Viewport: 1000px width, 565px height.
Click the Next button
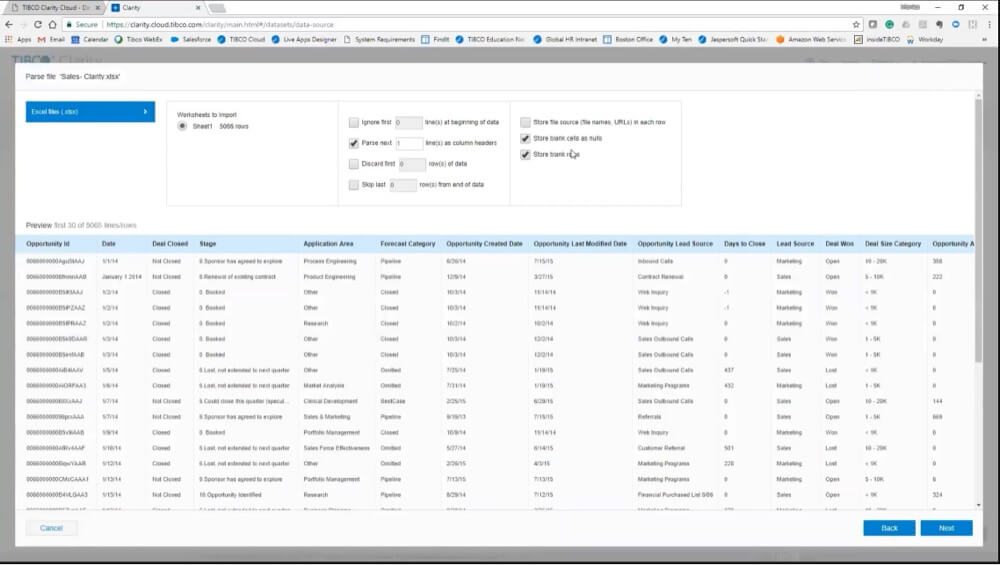[x=945, y=528]
